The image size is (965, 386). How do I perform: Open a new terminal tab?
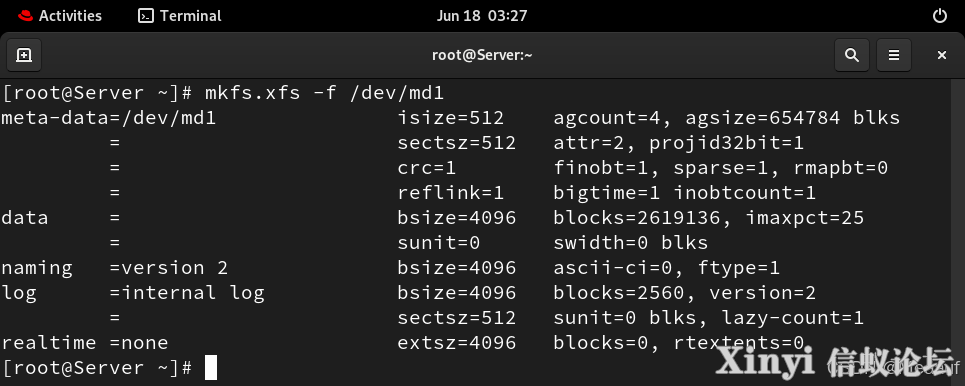[24, 55]
